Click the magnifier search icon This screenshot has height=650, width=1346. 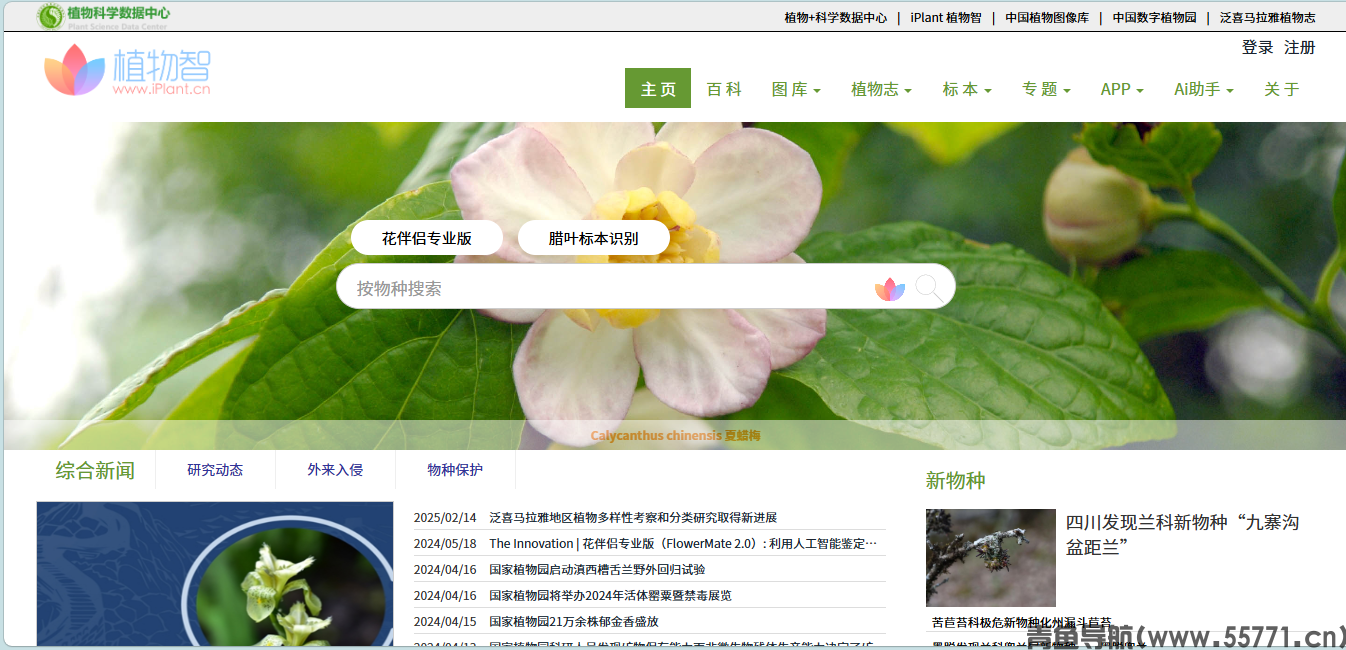929,289
